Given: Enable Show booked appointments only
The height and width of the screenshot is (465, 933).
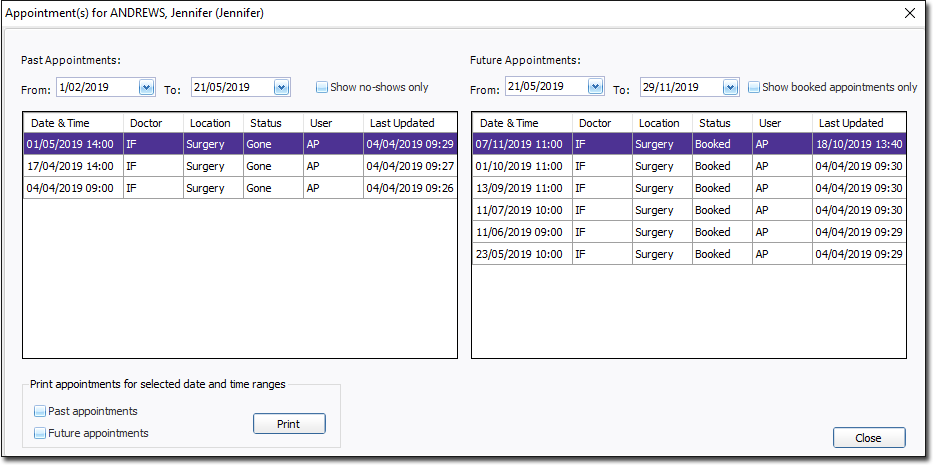Looking at the screenshot, I should [754, 87].
